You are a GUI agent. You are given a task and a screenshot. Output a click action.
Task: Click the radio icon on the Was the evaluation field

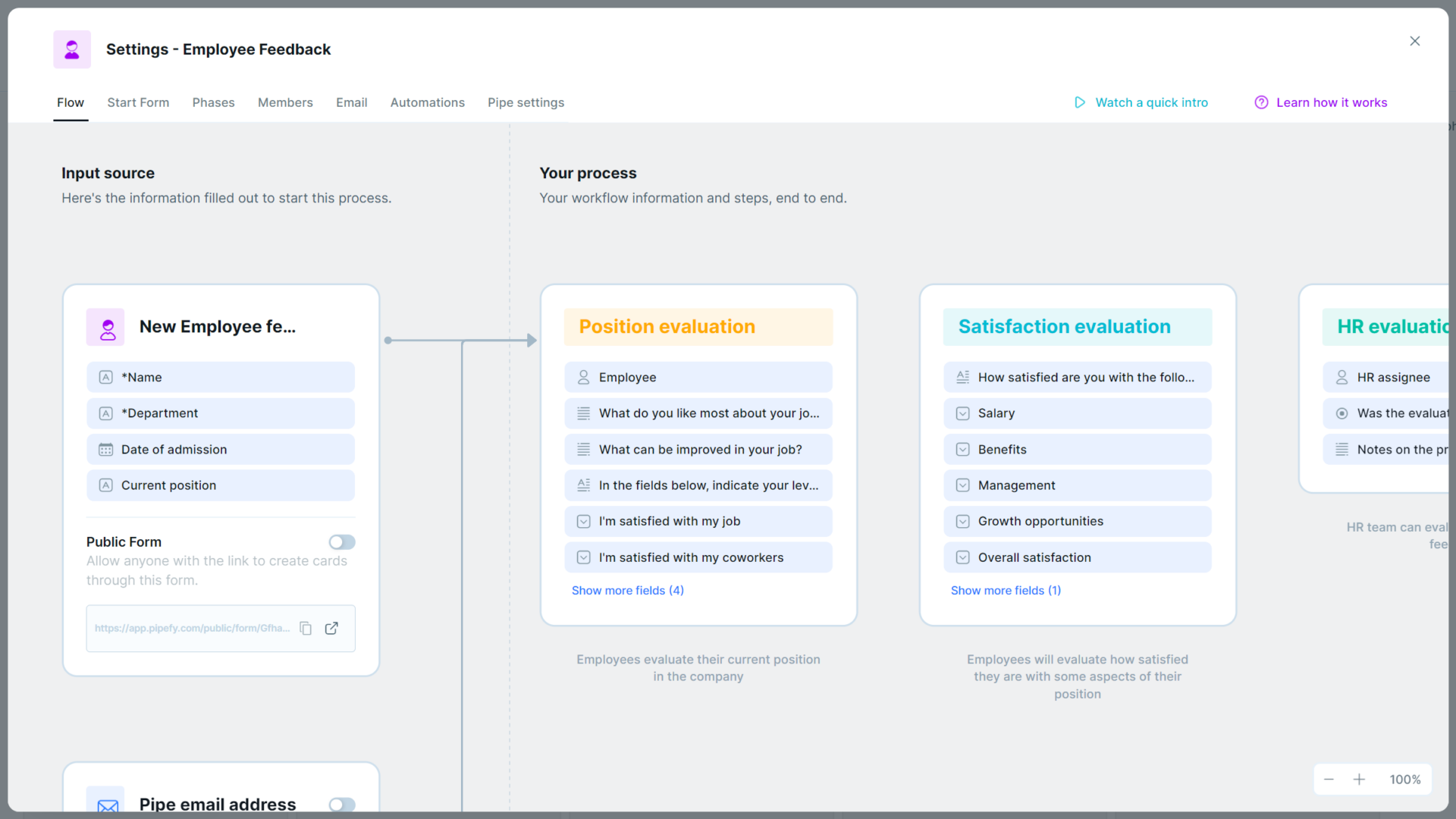pyautogui.click(x=1342, y=413)
